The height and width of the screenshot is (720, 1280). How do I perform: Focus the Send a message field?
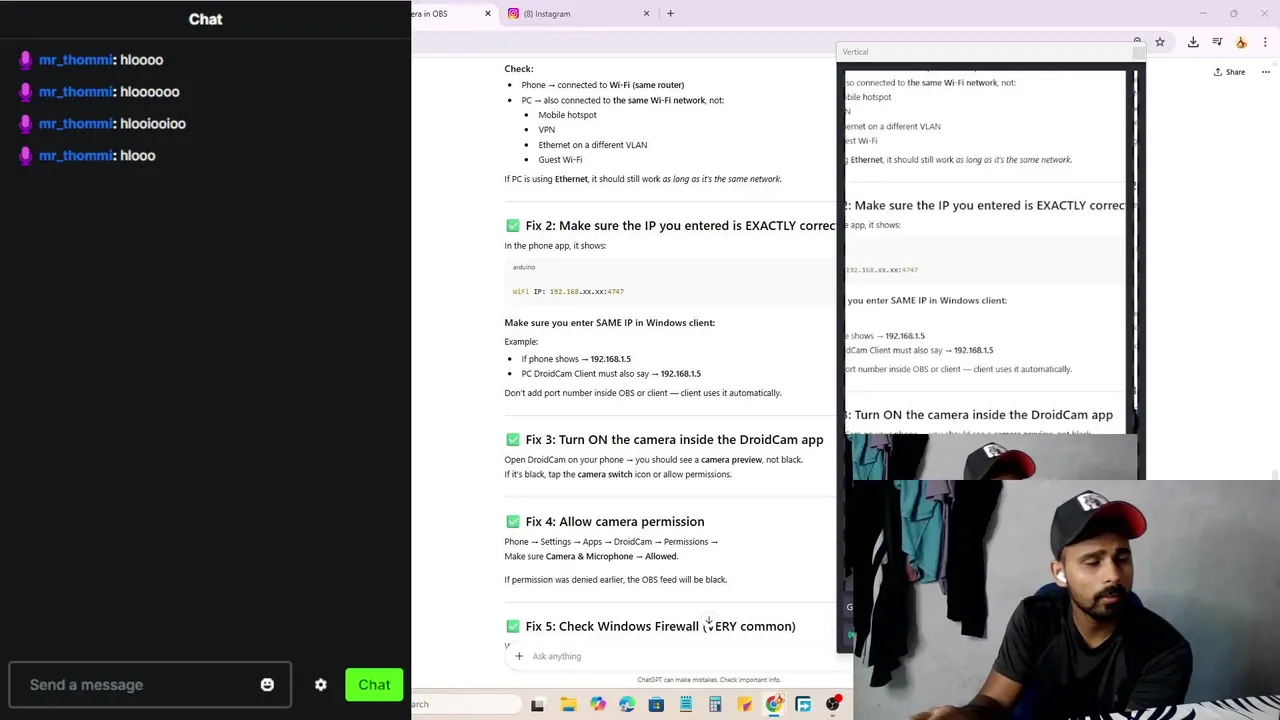click(x=150, y=685)
